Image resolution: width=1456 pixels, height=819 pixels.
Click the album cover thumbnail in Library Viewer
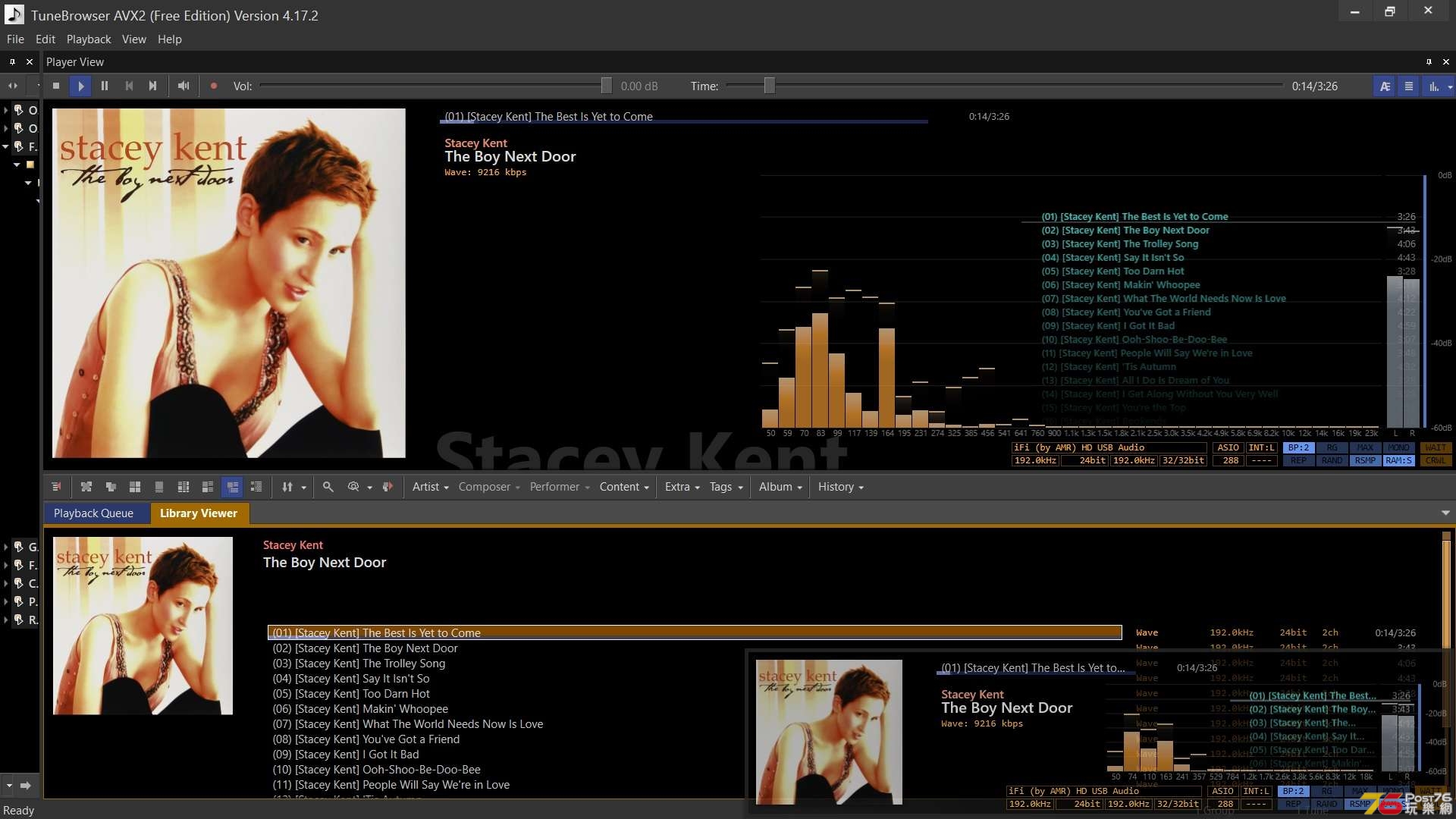click(x=143, y=626)
